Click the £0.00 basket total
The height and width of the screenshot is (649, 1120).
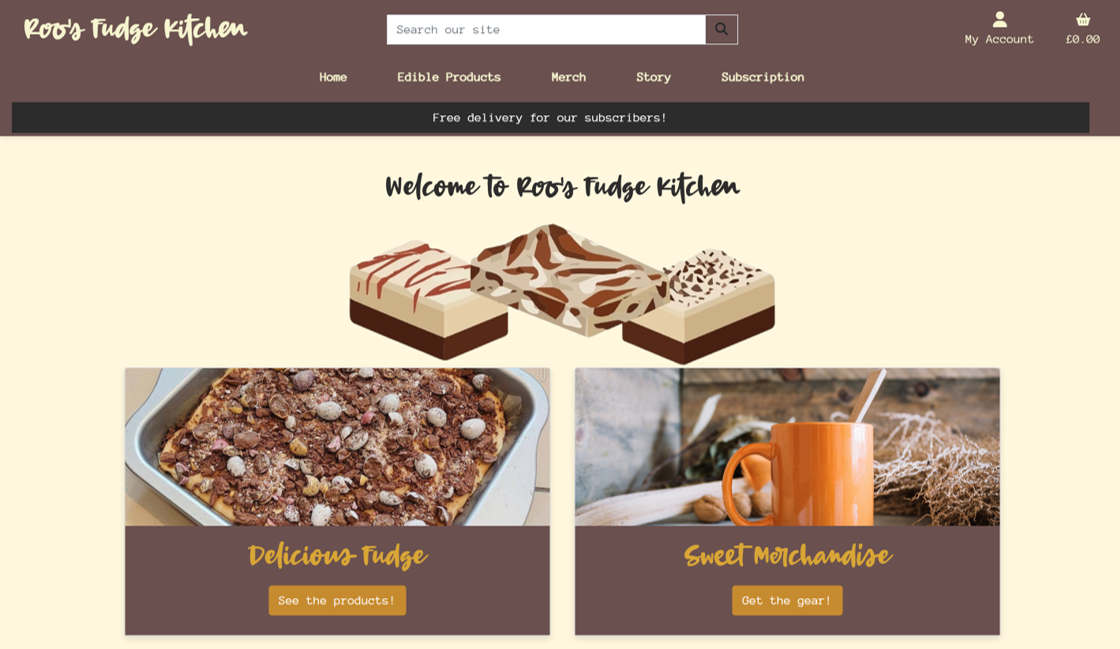coord(1083,39)
